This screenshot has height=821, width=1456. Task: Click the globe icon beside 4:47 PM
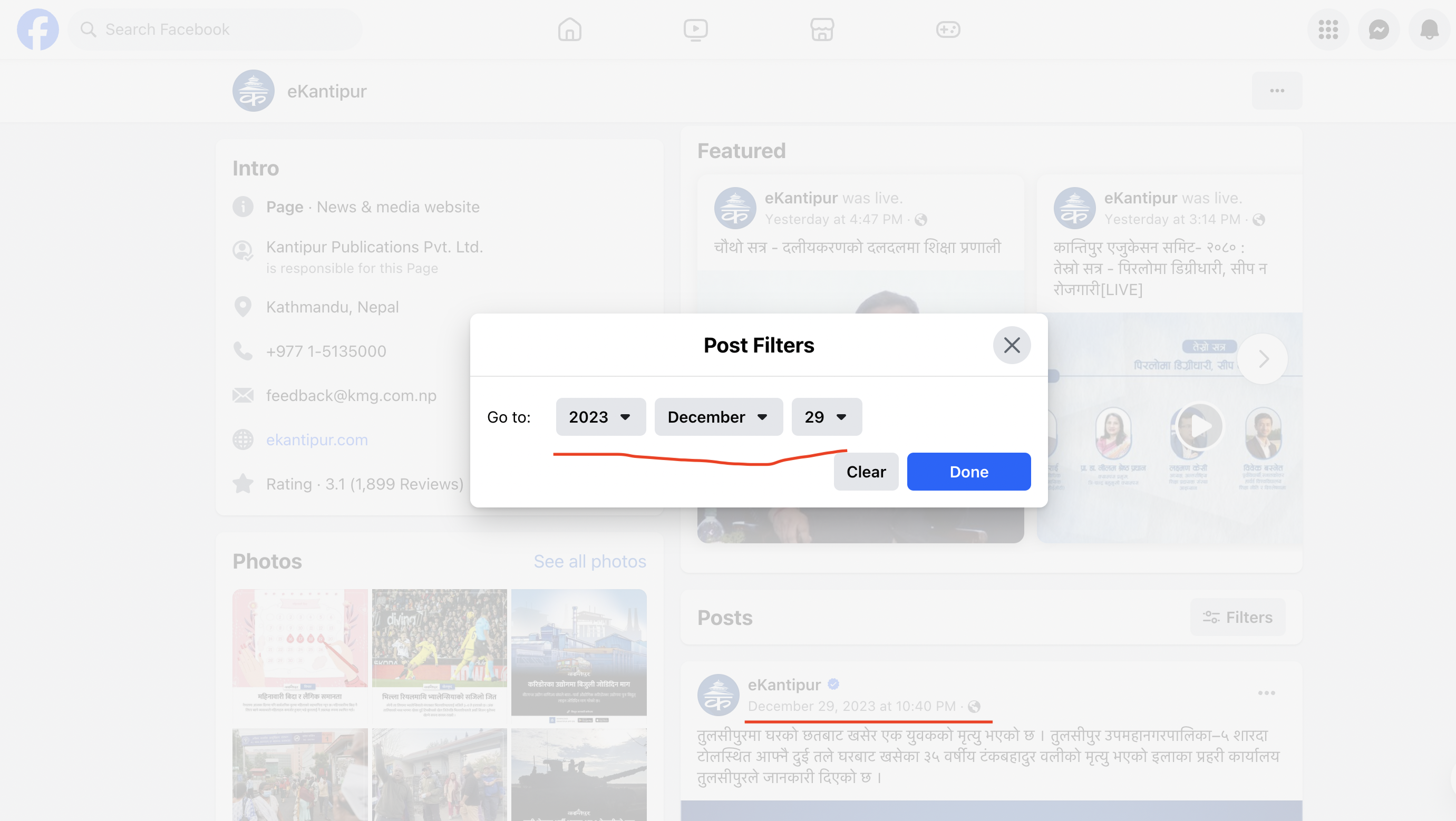[x=921, y=220]
